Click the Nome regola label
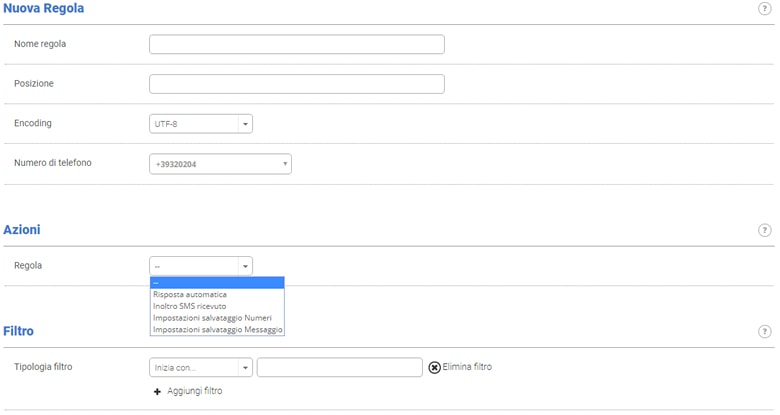Image resolution: width=780 pixels, height=415 pixels. [40, 44]
